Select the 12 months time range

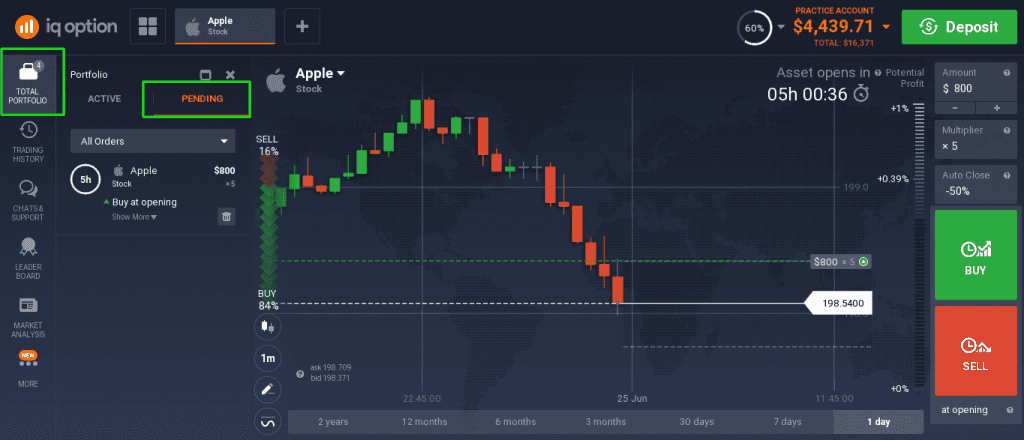pyautogui.click(x=424, y=422)
